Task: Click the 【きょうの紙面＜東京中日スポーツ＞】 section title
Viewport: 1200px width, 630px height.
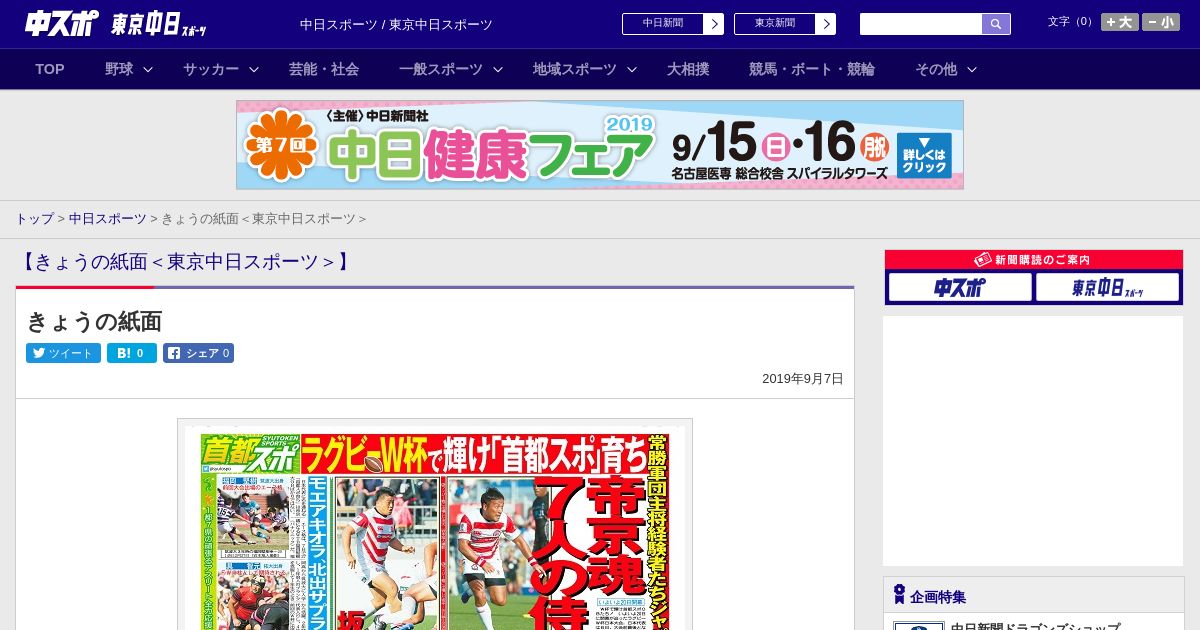Action: point(185,262)
